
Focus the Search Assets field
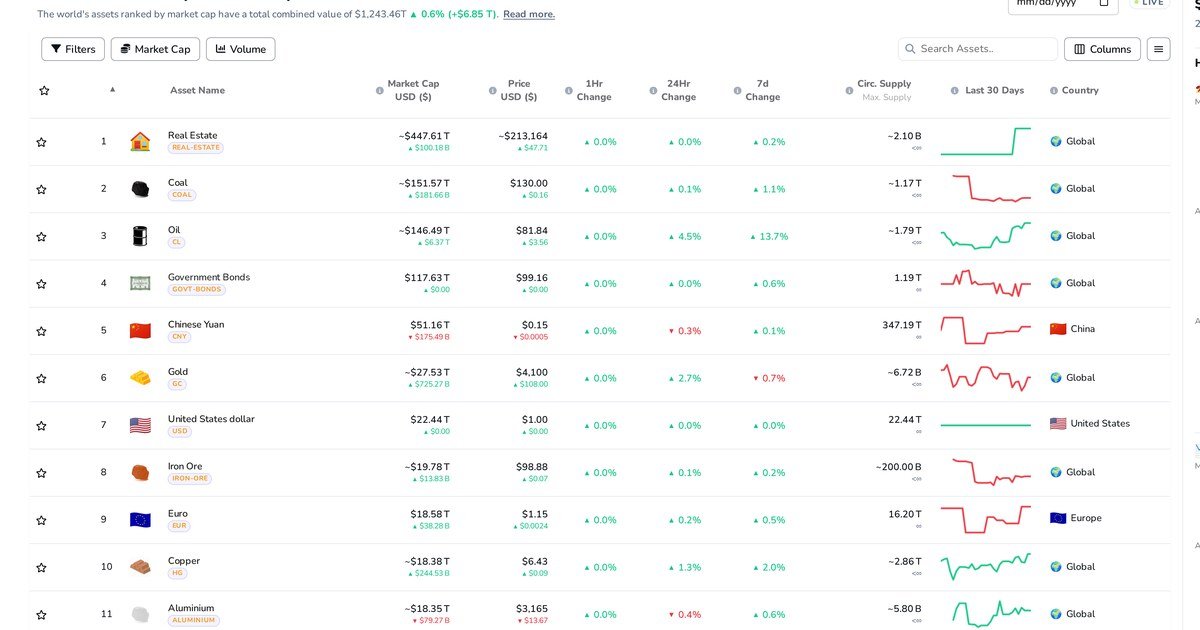(x=978, y=49)
